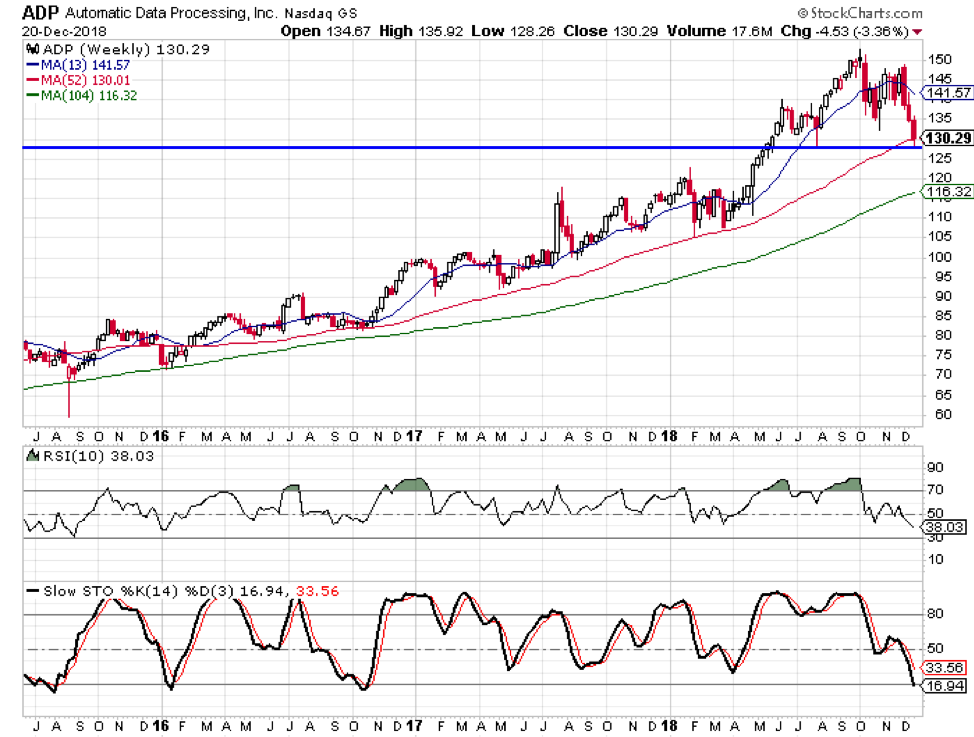Click the 'MA(13) 141.57' legend entry

coord(85,65)
